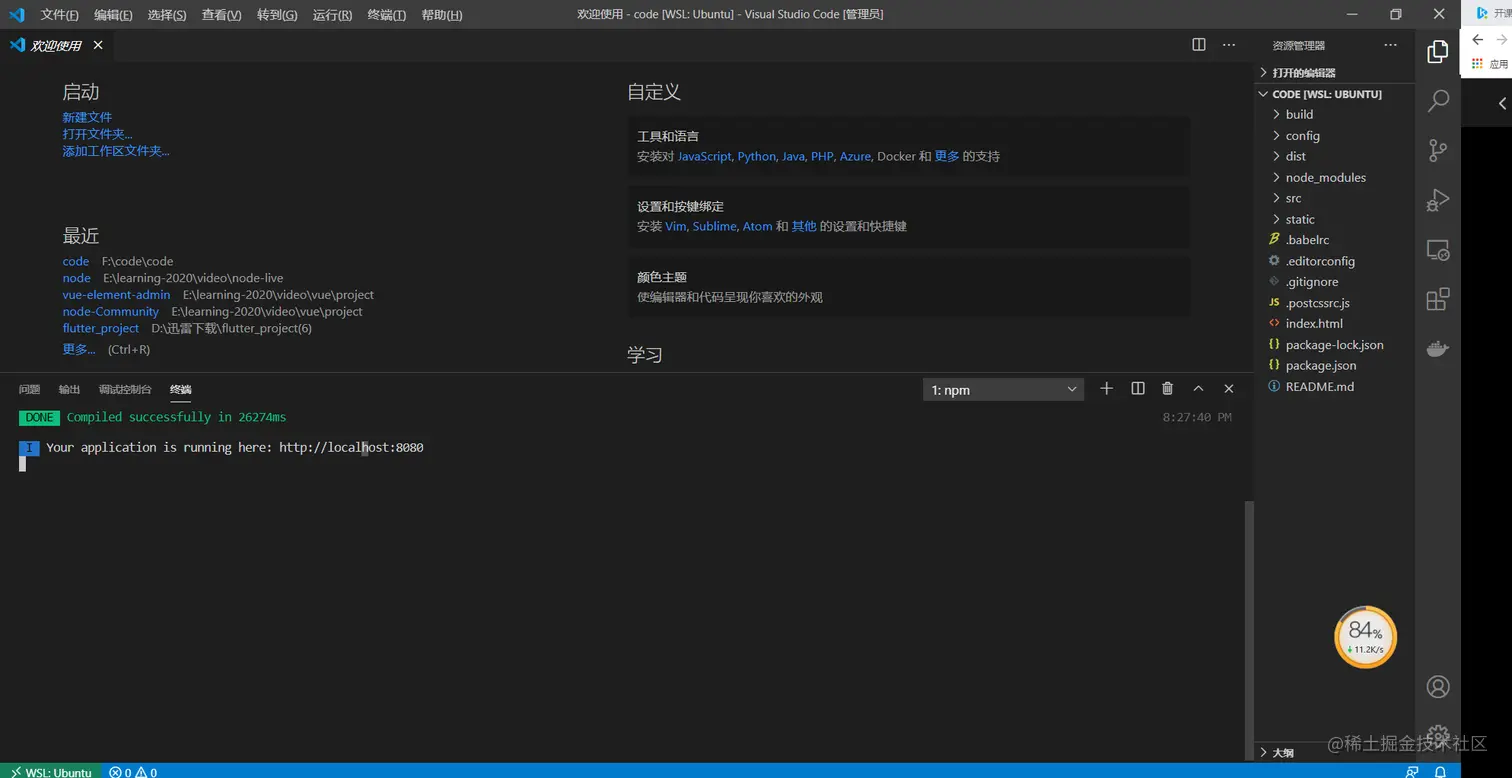Click the WSL: Ubuntu remote indicator
This screenshot has width=1512, height=778.
51,772
